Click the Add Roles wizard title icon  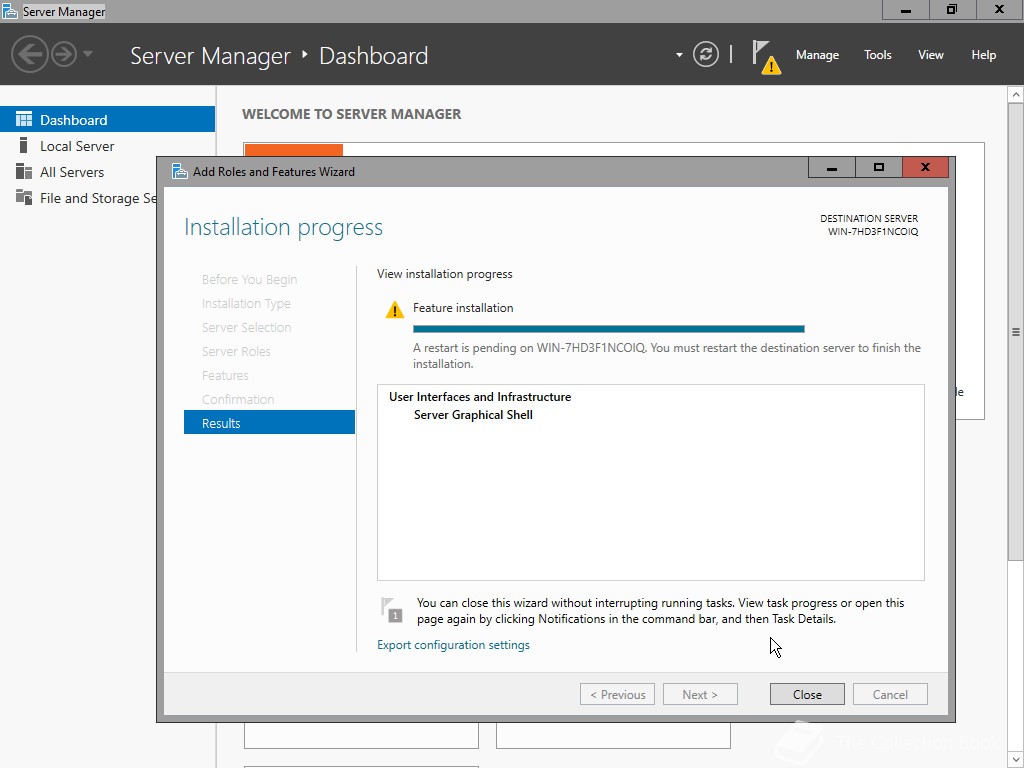(179, 171)
